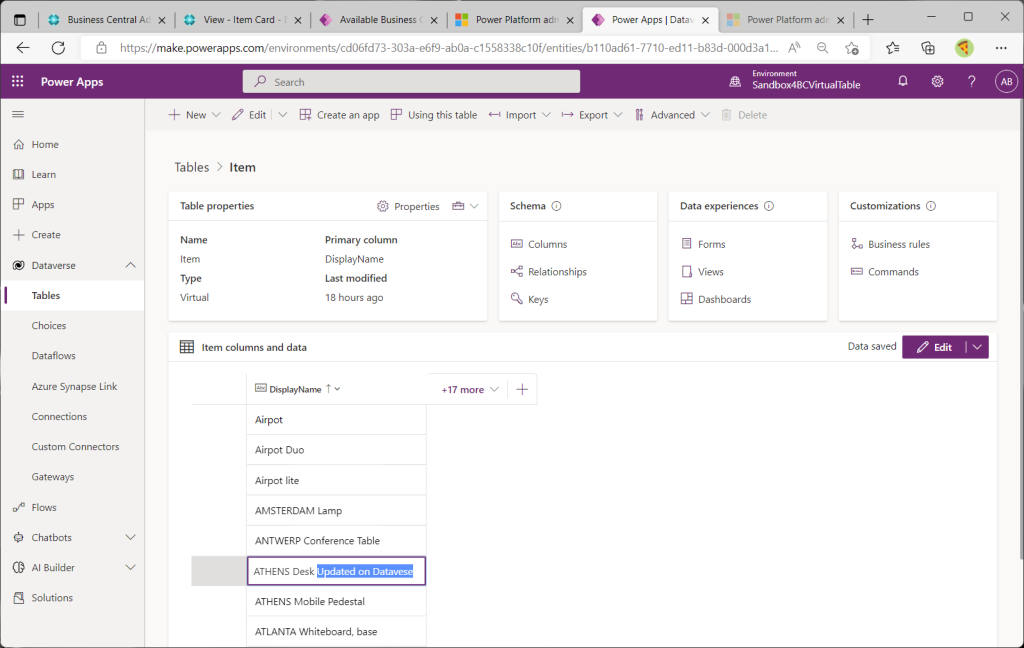Click the purple Edit data button
The width and height of the screenshot is (1024, 648).
pyautogui.click(x=935, y=347)
